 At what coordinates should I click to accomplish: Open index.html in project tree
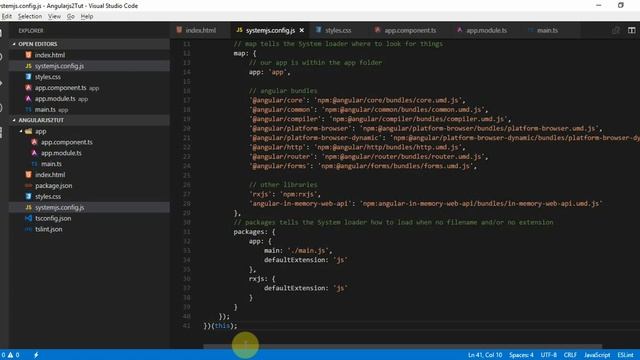click(50, 175)
